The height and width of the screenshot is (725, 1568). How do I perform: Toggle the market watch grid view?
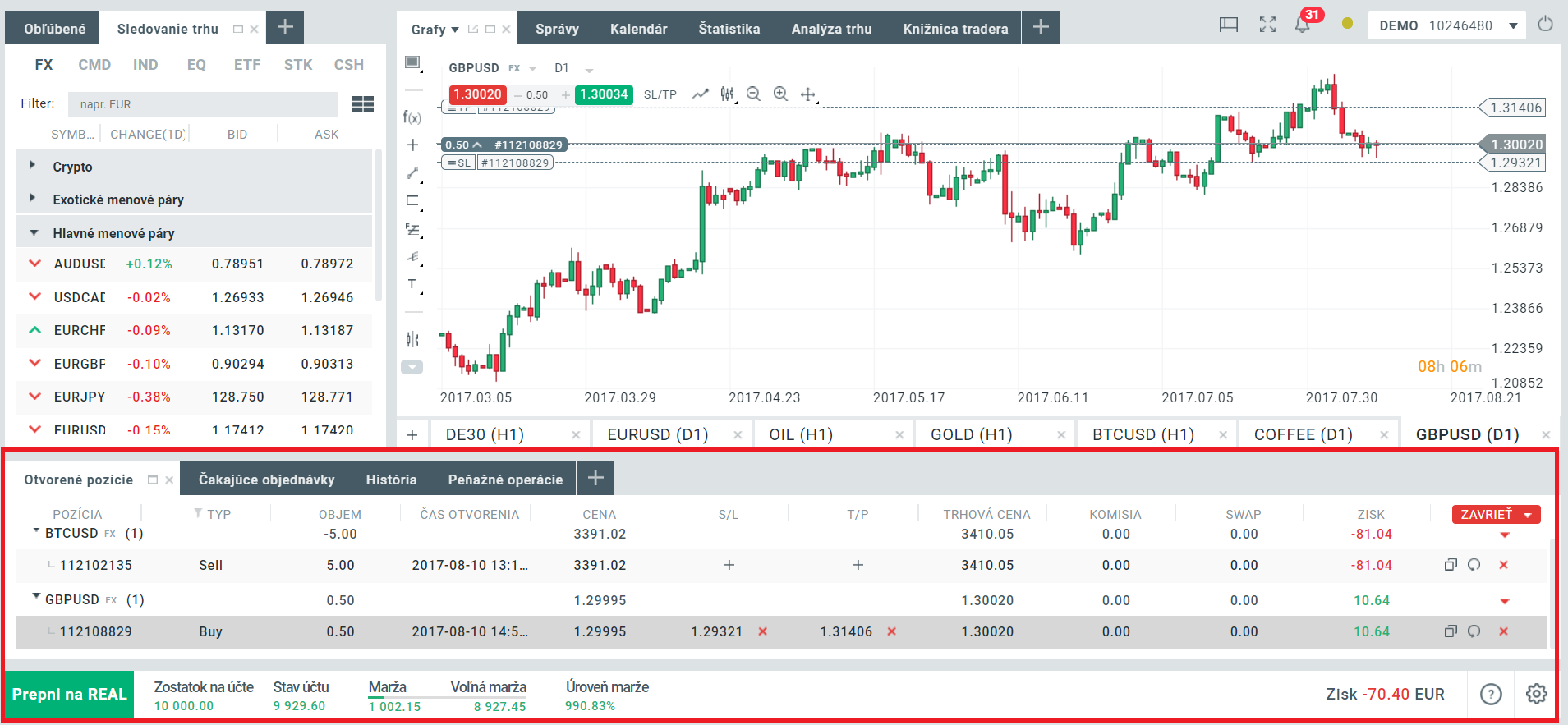[x=362, y=103]
